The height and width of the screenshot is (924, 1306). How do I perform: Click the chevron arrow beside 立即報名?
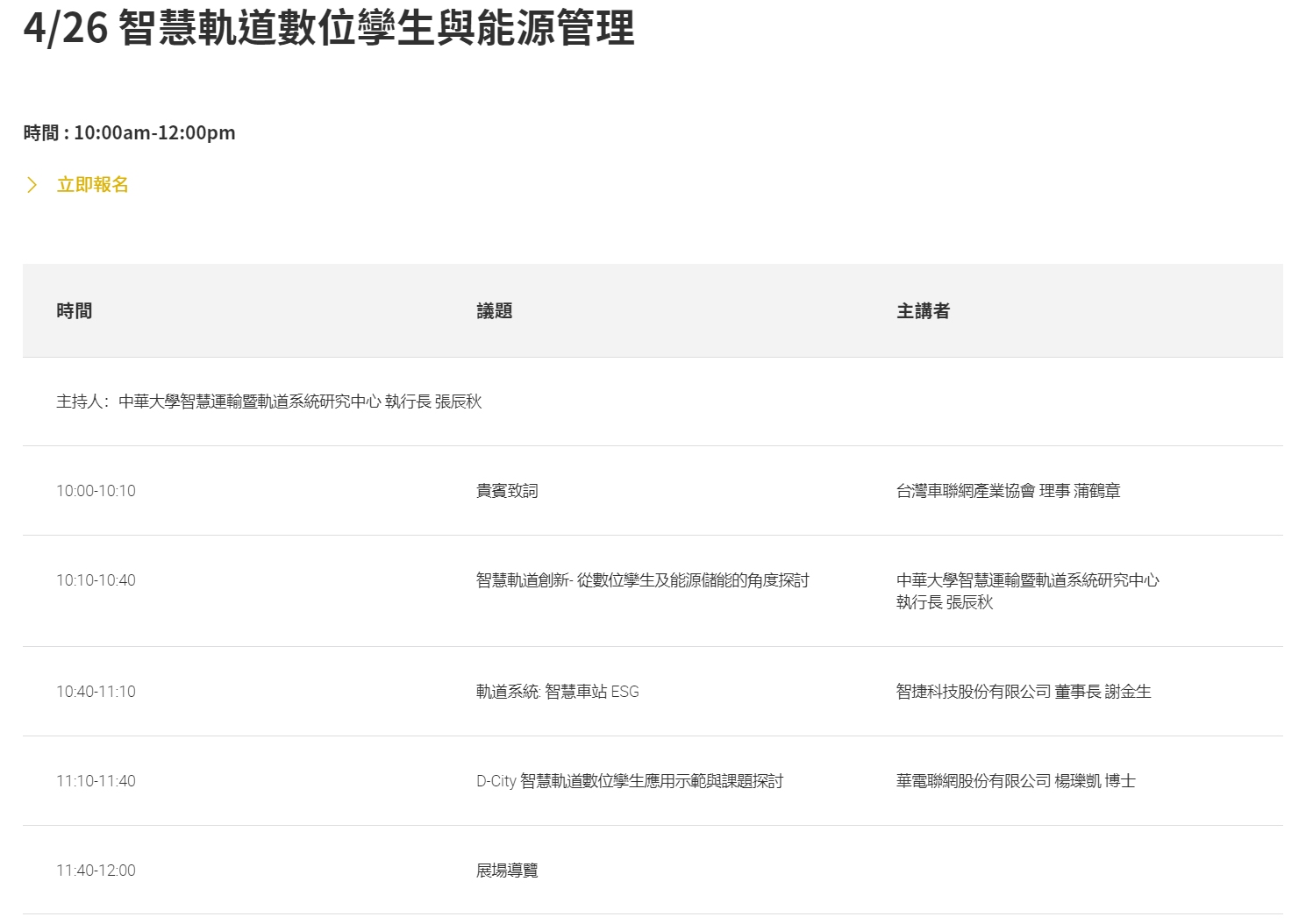[32, 185]
